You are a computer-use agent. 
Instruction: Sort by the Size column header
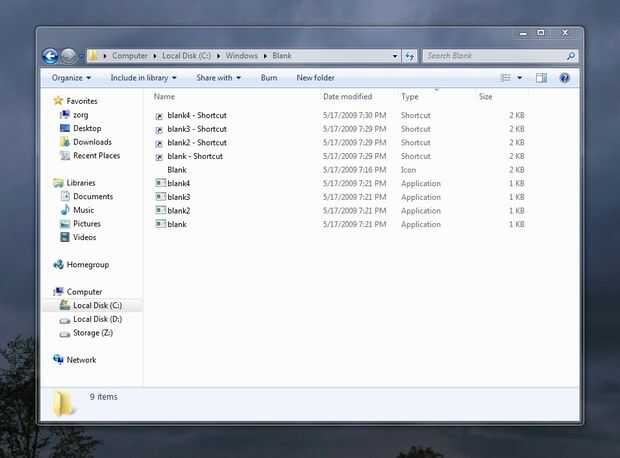tap(486, 97)
